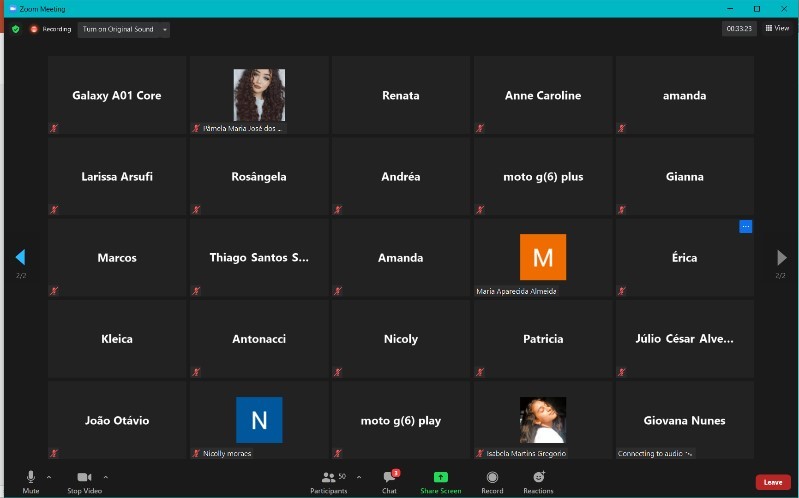The width and height of the screenshot is (799, 498).
Task: Click muted mic icon on João Otávio tile
Action: coord(54,453)
